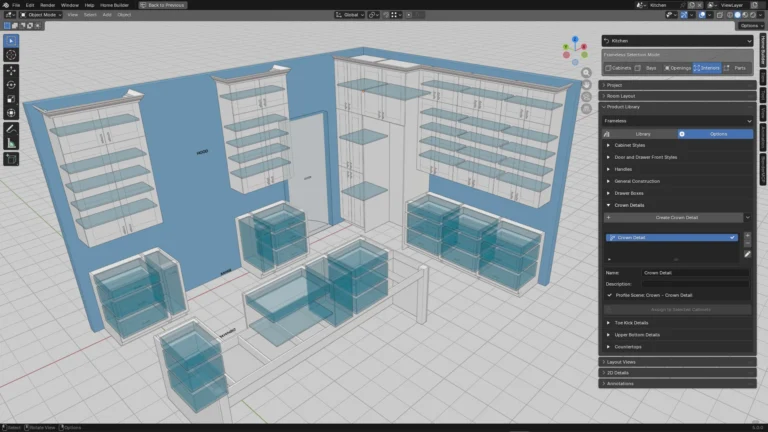
Task: Click Create Crown Detail button
Action: pyautogui.click(x=674, y=217)
